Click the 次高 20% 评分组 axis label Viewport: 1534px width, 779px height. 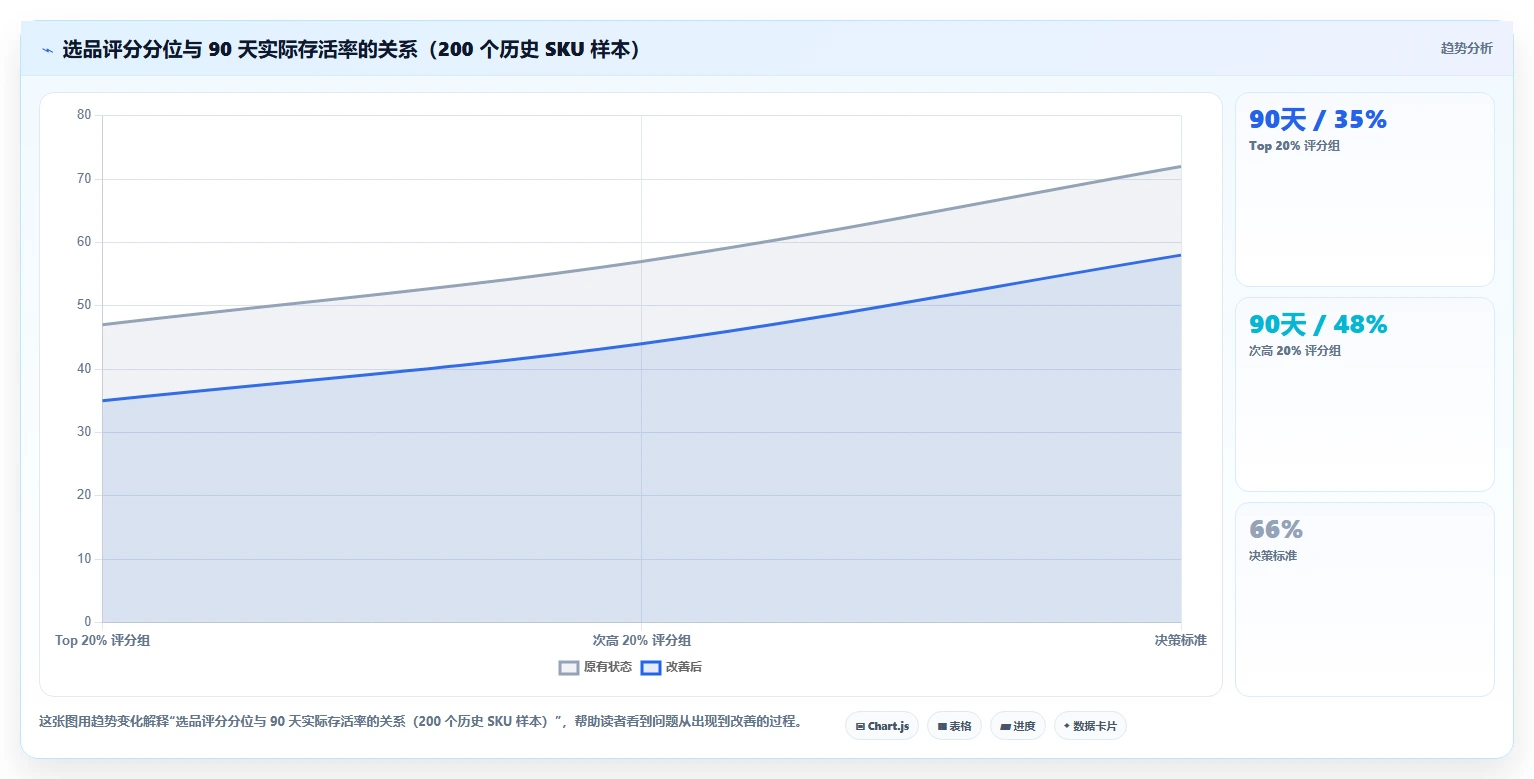pyautogui.click(x=641, y=641)
